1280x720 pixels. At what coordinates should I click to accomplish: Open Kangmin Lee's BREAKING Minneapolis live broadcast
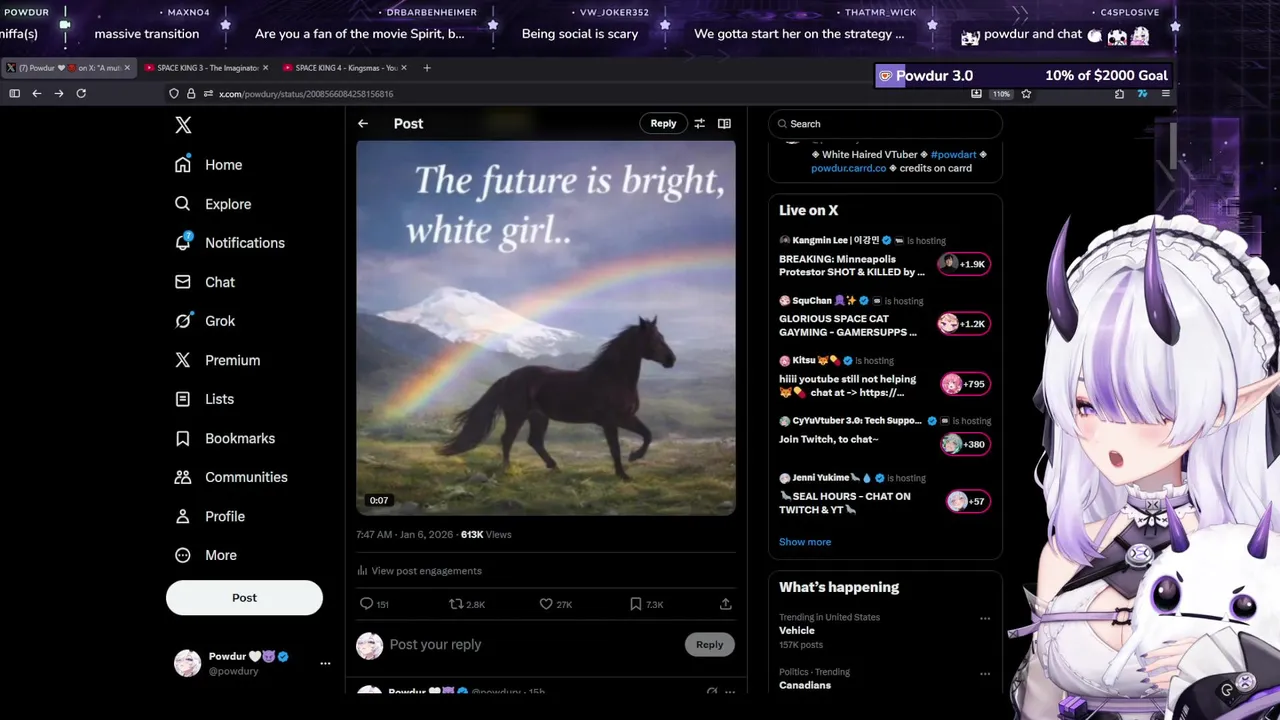coord(852,265)
